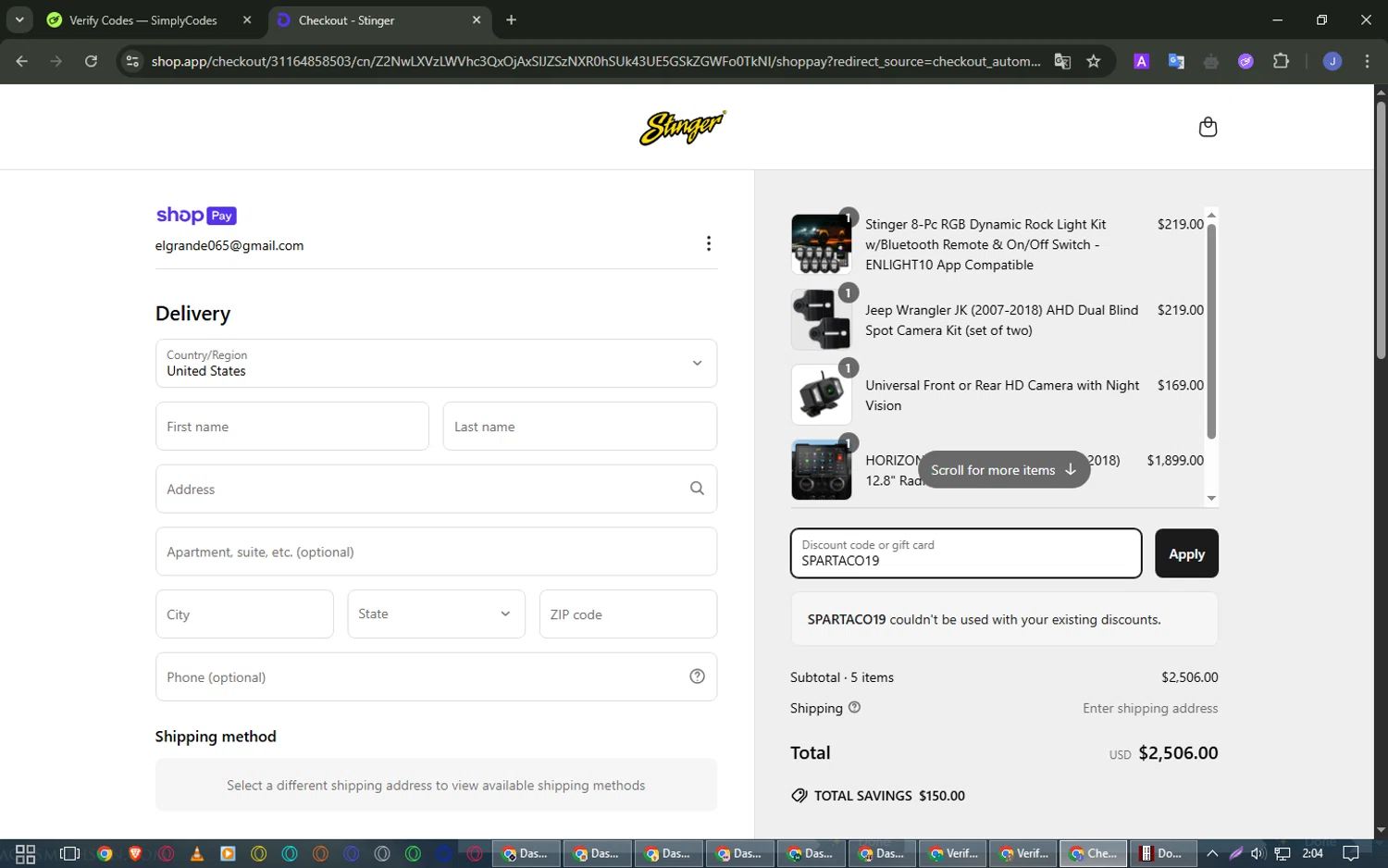Click the page vertical scrollbar
This screenshot has height=868, width=1388.
click(x=1381, y=229)
